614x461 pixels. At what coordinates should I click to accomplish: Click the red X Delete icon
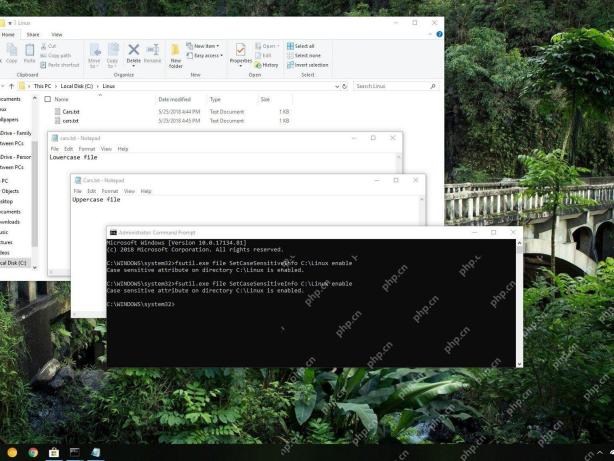coord(134,50)
